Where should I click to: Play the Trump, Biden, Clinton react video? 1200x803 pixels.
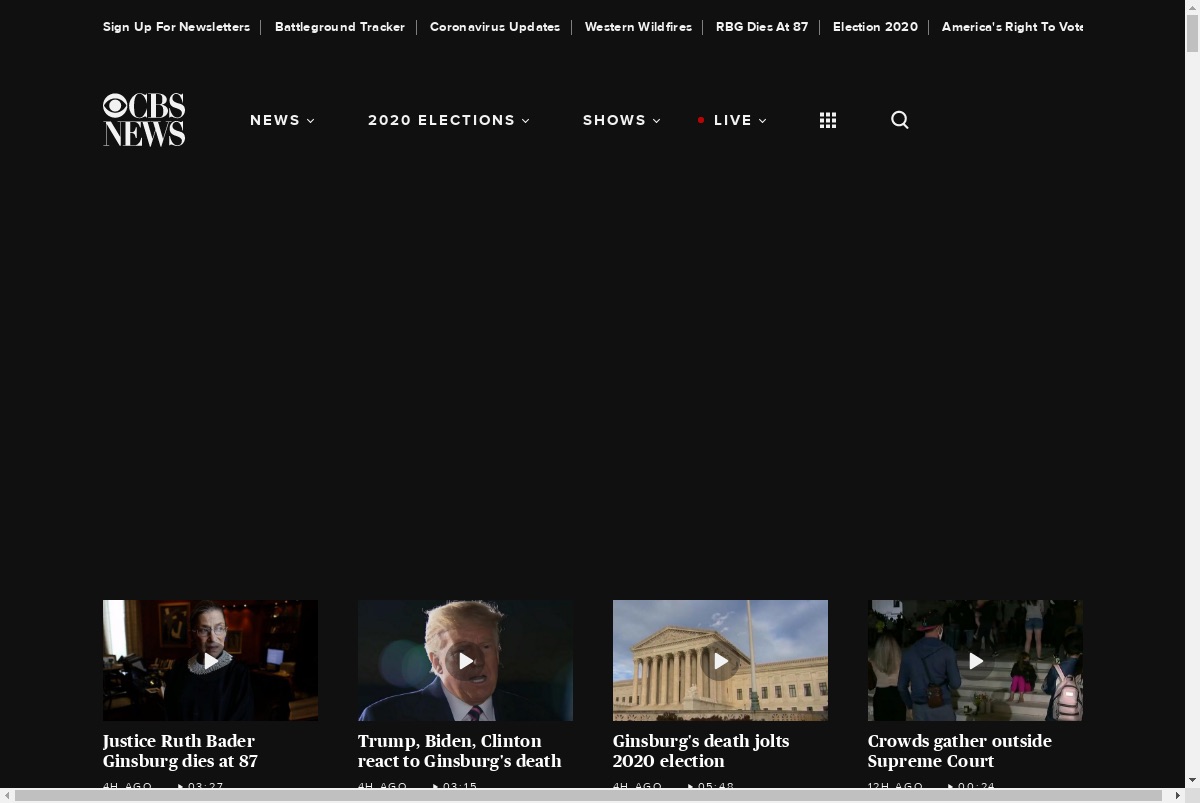tap(465, 660)
